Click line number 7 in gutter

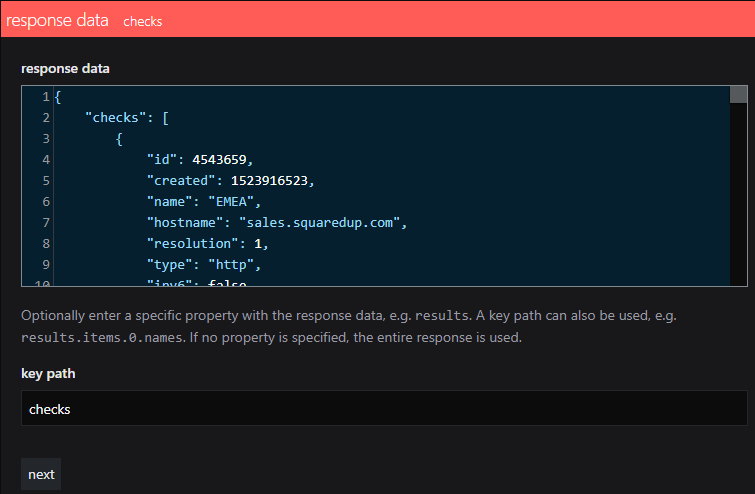[46, 222]
